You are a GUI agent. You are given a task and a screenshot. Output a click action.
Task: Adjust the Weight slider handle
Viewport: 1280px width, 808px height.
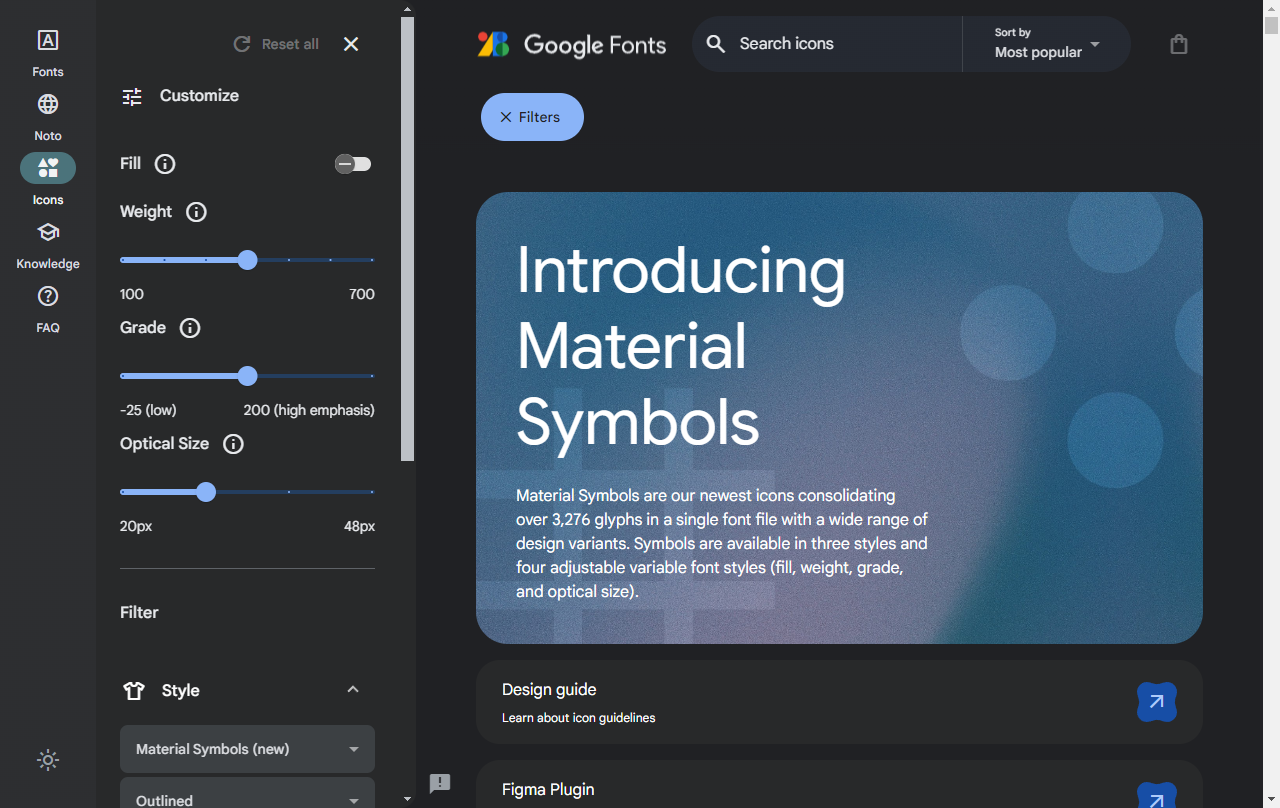(x=248, y=260)
